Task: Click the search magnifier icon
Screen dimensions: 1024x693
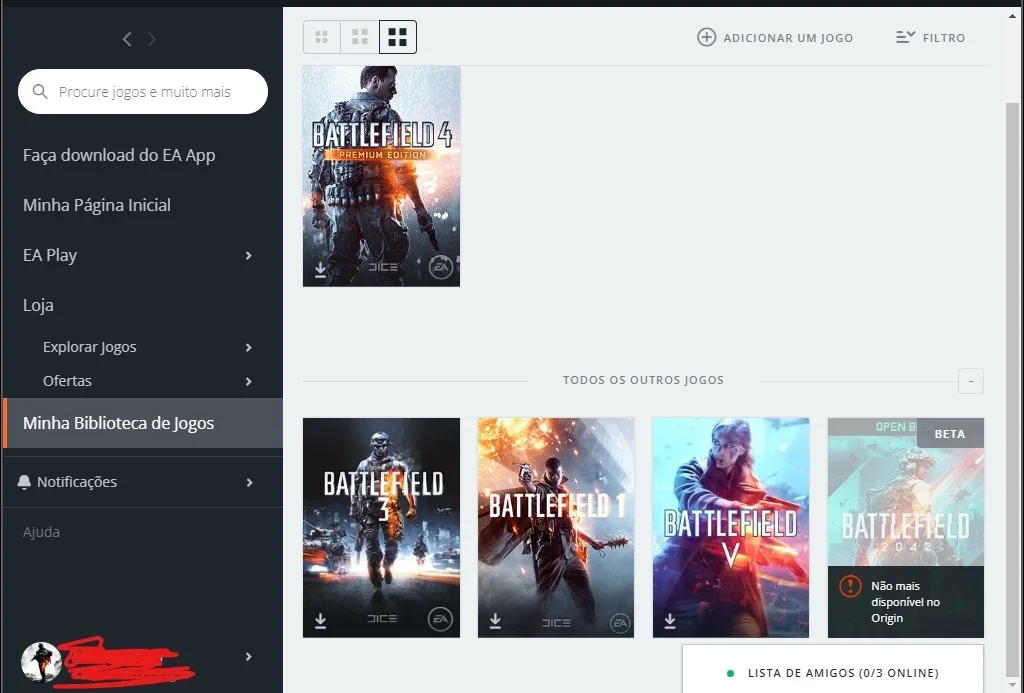Action: pyautogui.click(x=40, y=91)
